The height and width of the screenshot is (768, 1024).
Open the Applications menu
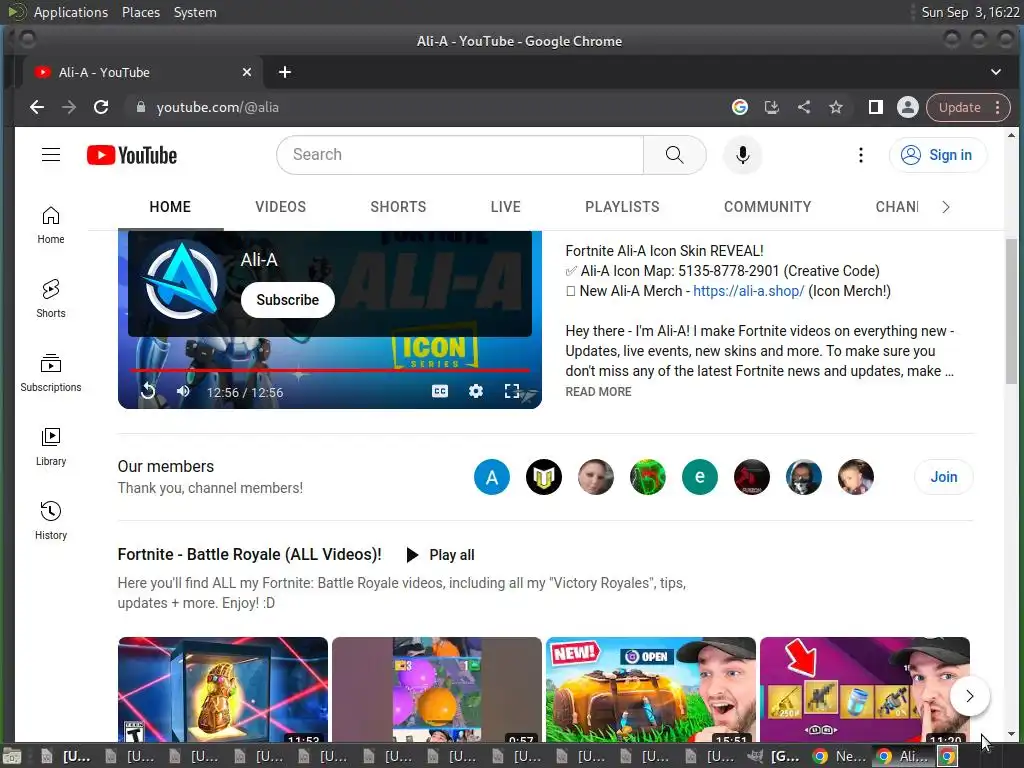point(71,12)
